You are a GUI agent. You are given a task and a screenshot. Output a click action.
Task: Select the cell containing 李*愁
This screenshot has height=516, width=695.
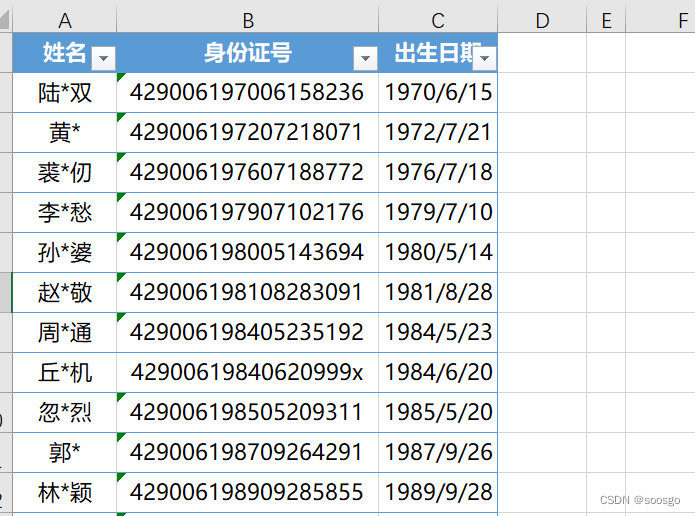(x=65, y=212)
